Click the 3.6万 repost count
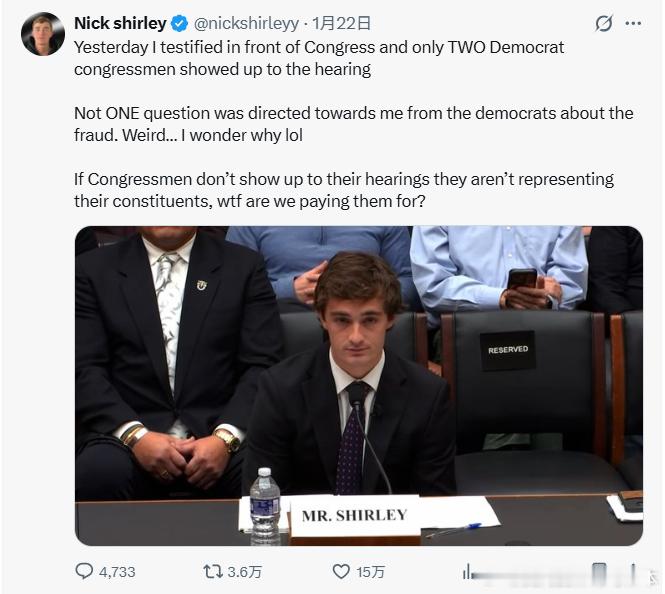Viewport: 665px width, 594px height. click(245, 572)
